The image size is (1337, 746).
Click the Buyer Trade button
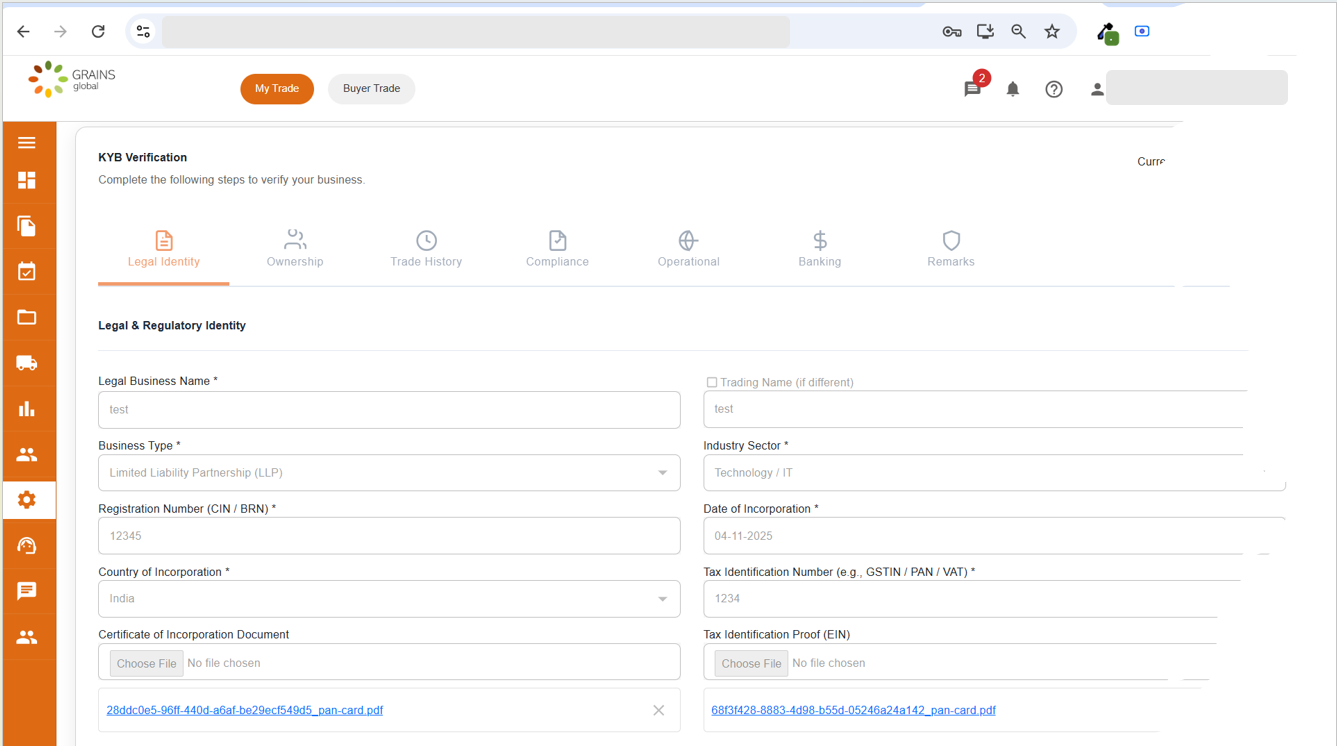click(x=371, y=89)
